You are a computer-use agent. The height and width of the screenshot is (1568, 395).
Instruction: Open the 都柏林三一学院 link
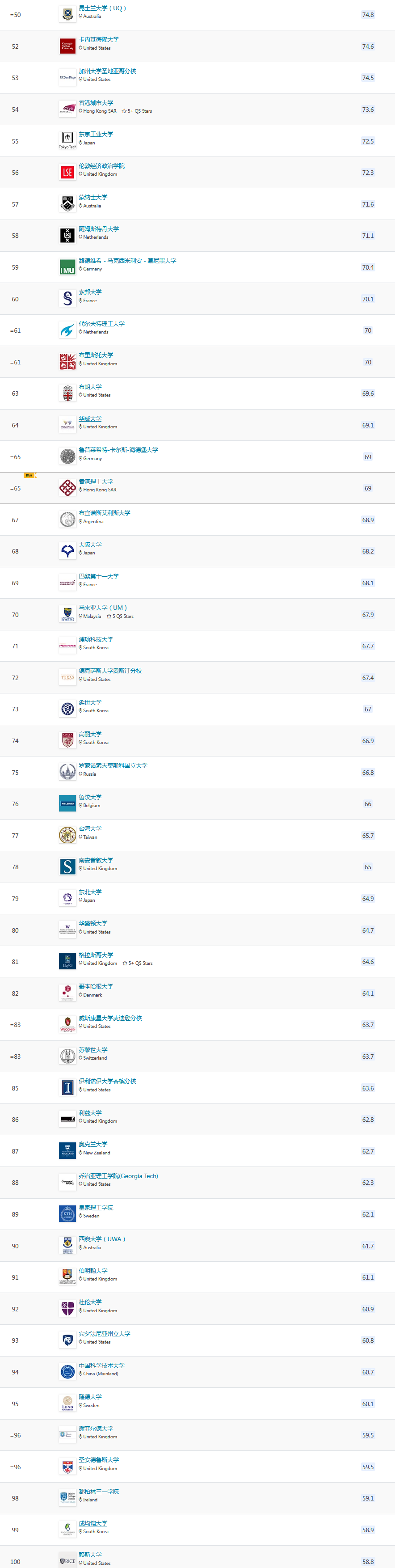point(99,1491)
